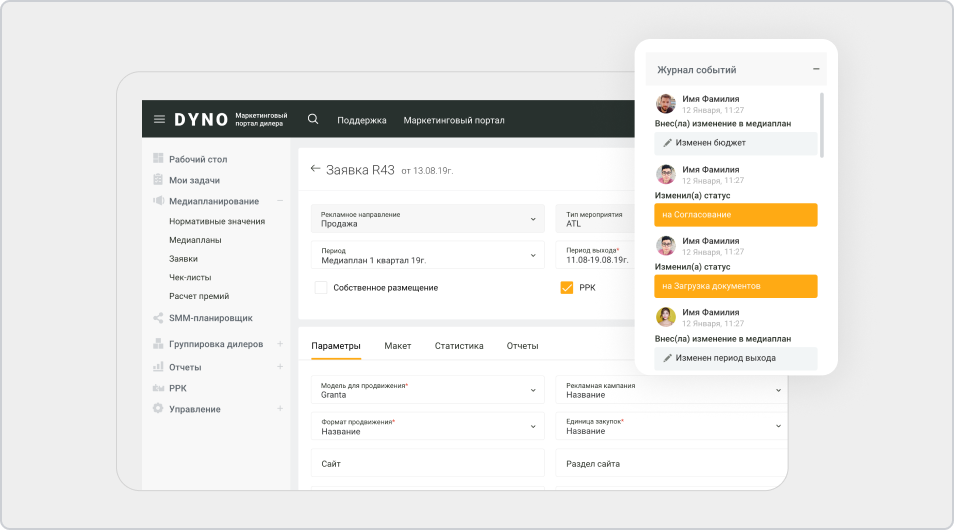The image size is (954, 530).
Task: Click the Мои задачи clipboard icon
Action: 158,180
